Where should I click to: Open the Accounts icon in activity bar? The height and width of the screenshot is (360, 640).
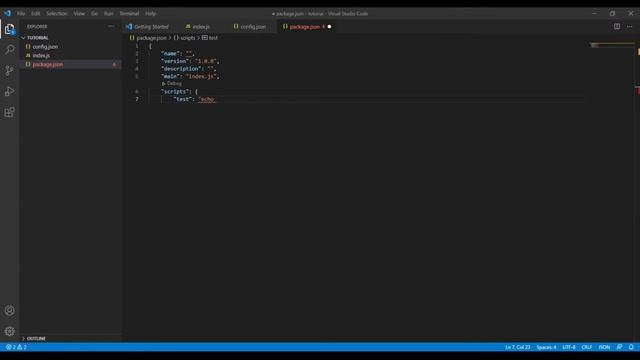tap(9, 311)
